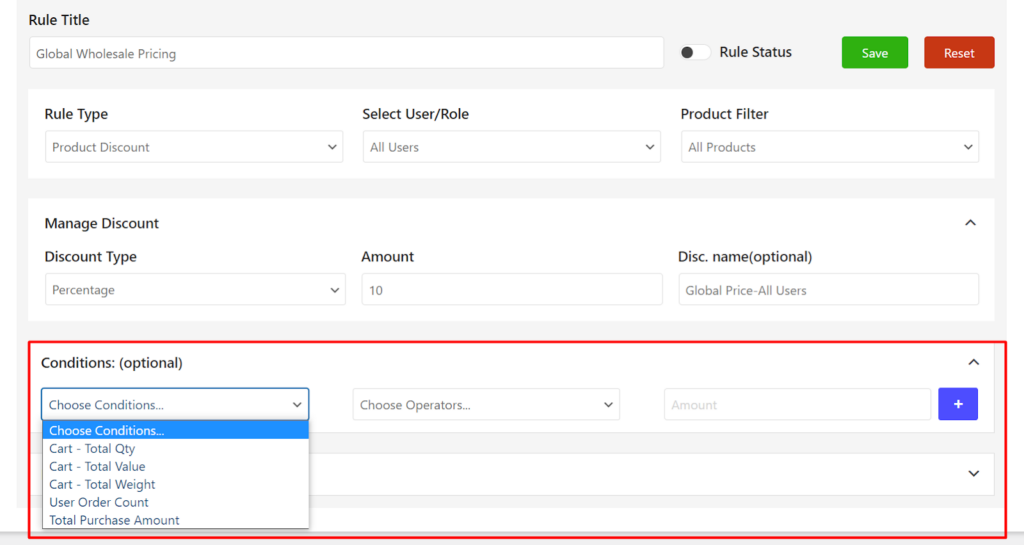The width and height of the screenshot is (1024, 545).
Task: Select Cart - Total Weight option
Action: 175,484
